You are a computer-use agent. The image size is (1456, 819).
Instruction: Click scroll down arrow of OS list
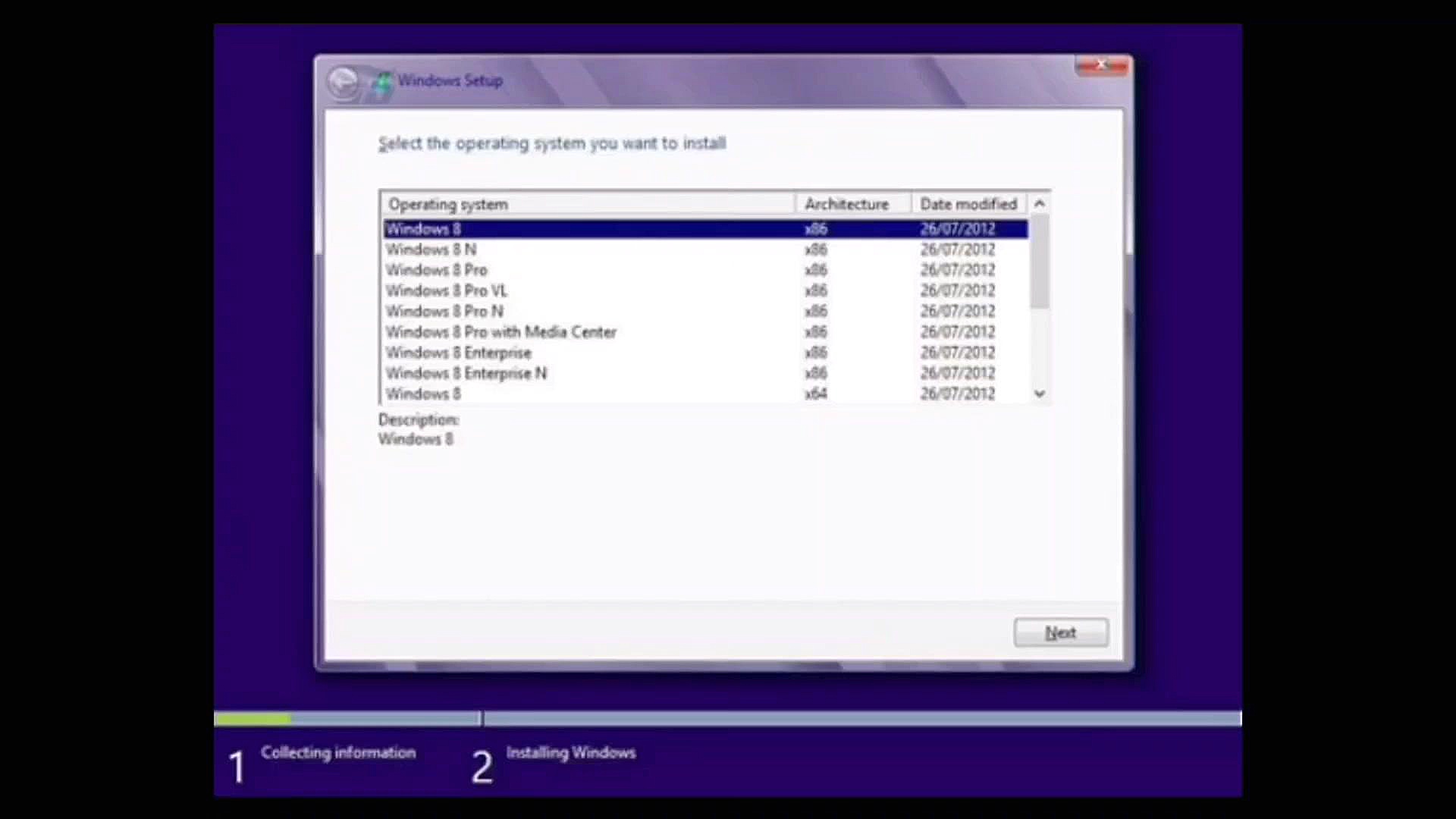1040,394
